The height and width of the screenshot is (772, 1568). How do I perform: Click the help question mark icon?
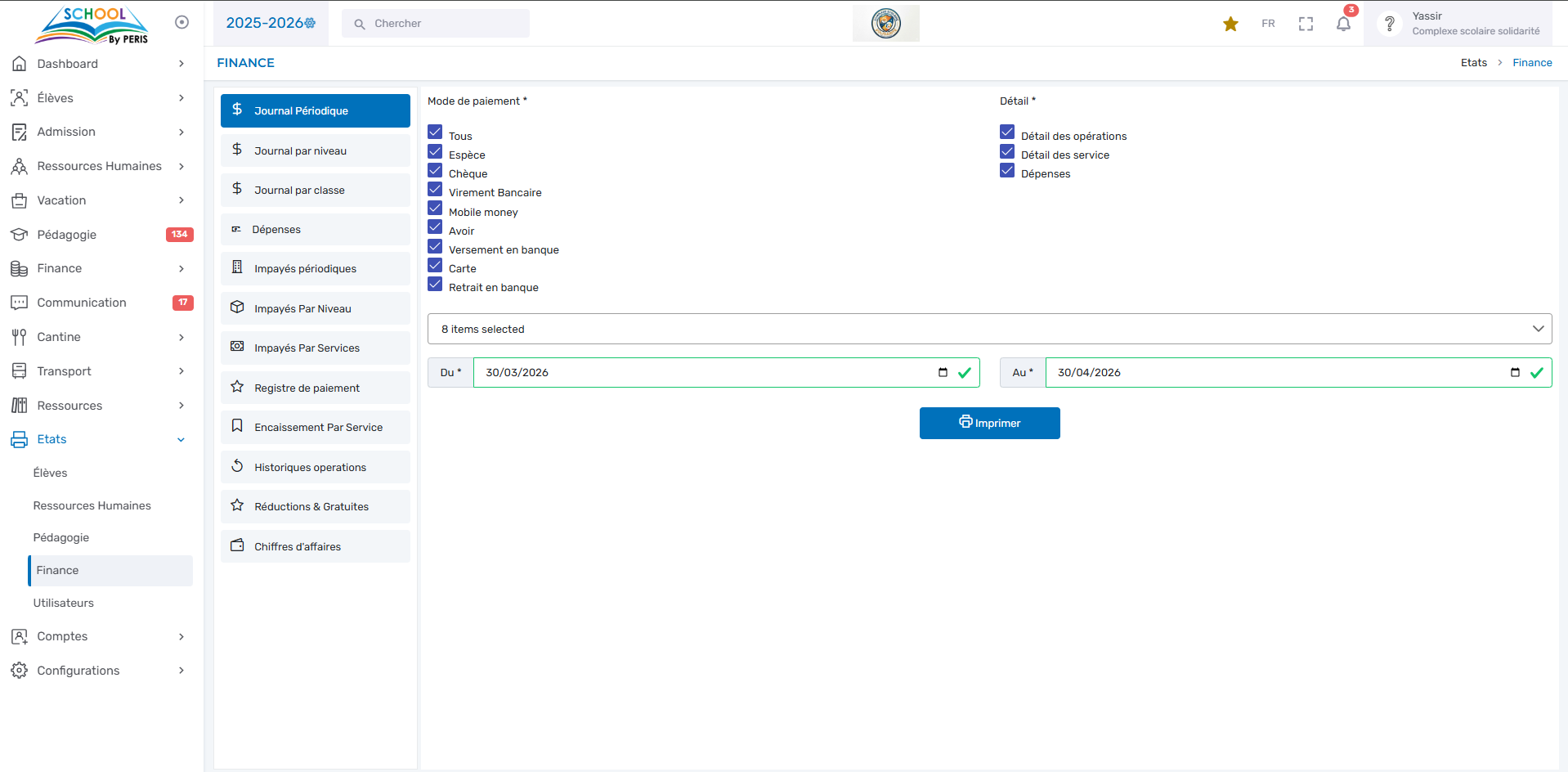[1389, 24]
